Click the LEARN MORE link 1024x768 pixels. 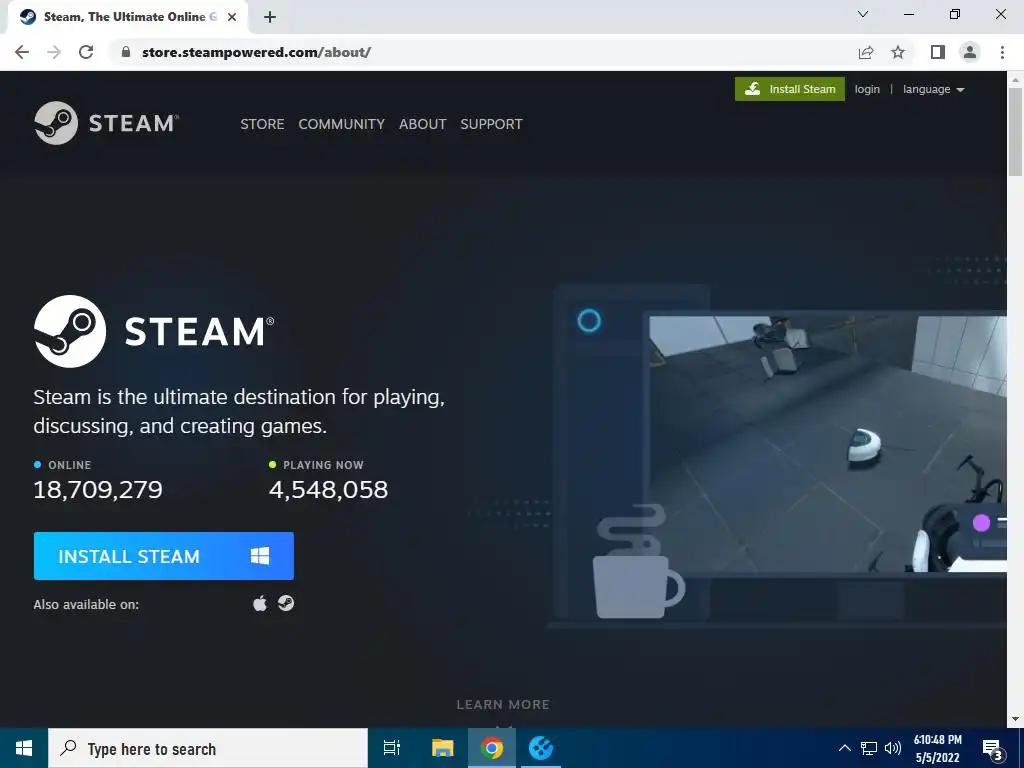[x=503, y=705]
